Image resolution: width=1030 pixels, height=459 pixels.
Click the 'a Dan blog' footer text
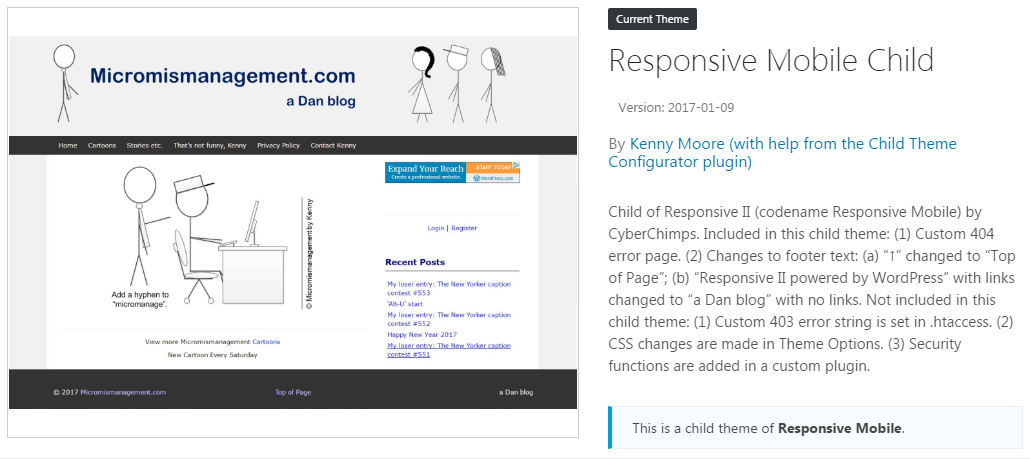click(516, 392)
